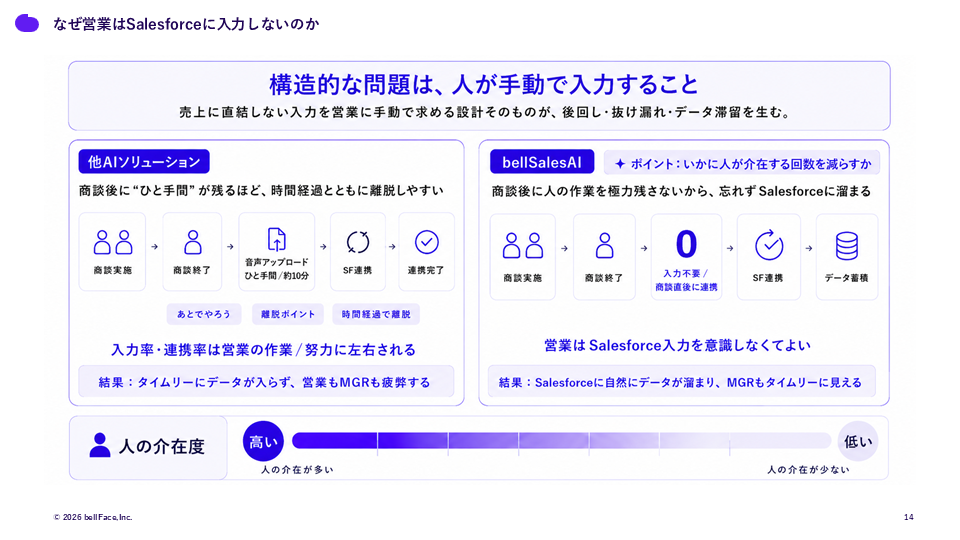This screenshot has height=540, width=960.
Task: Click the single person icon above 商談終了 in 他AIソリューション panel
Action: [193, 242]
